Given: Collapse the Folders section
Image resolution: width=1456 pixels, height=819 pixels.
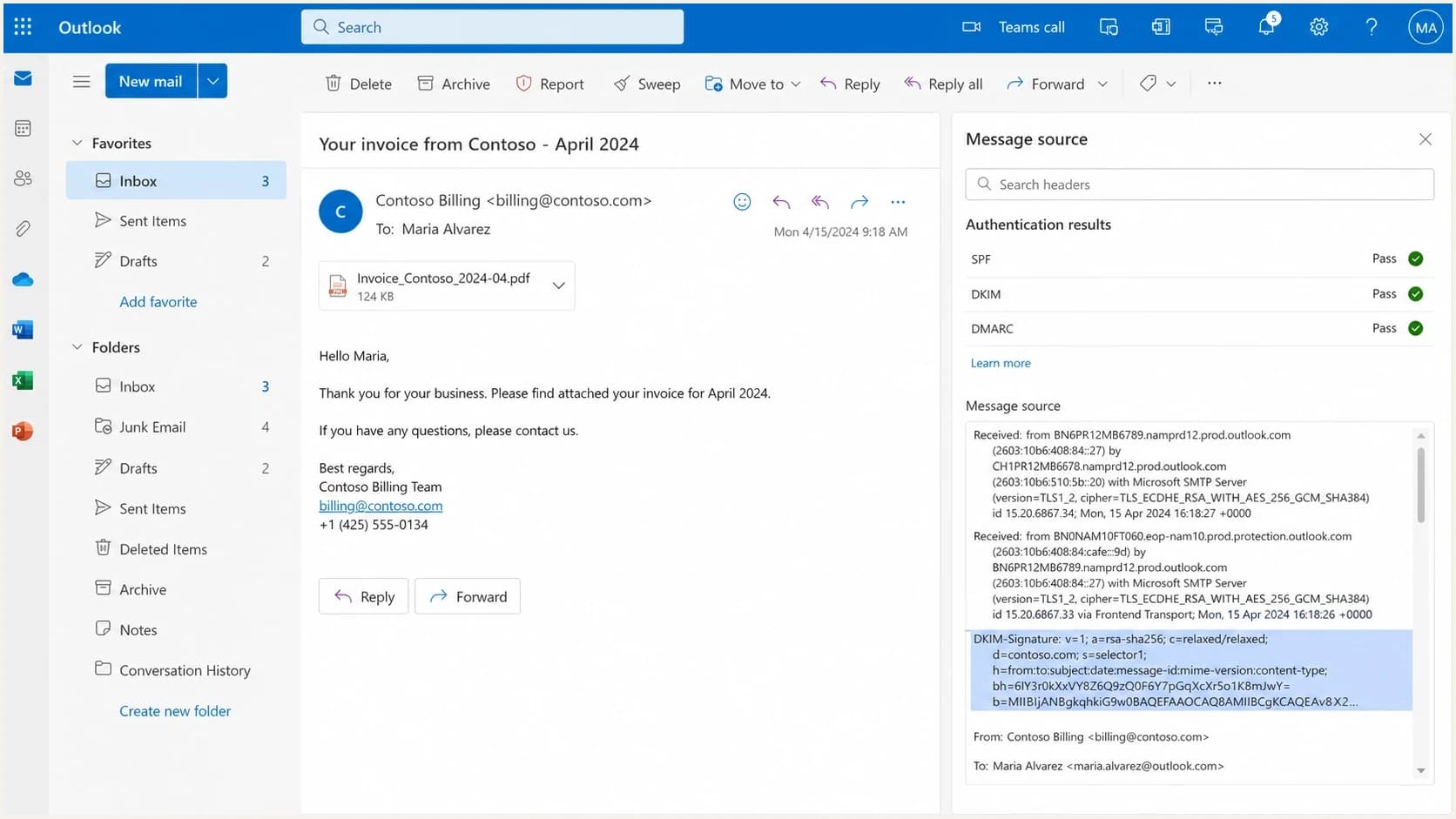Looking at the screenshot, I should [x=78, y=347].
